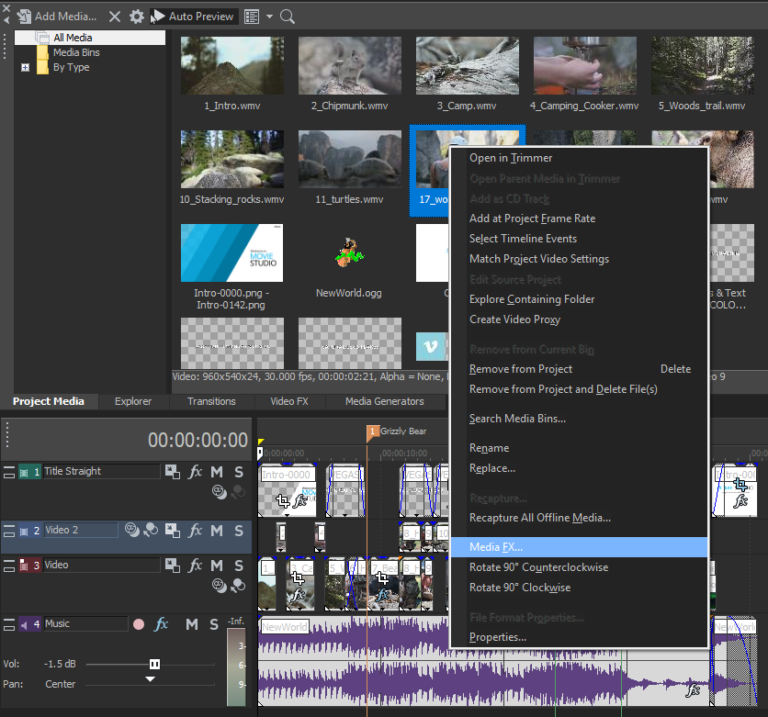Toggle Auto Preview on

click(x=194, y=17)
